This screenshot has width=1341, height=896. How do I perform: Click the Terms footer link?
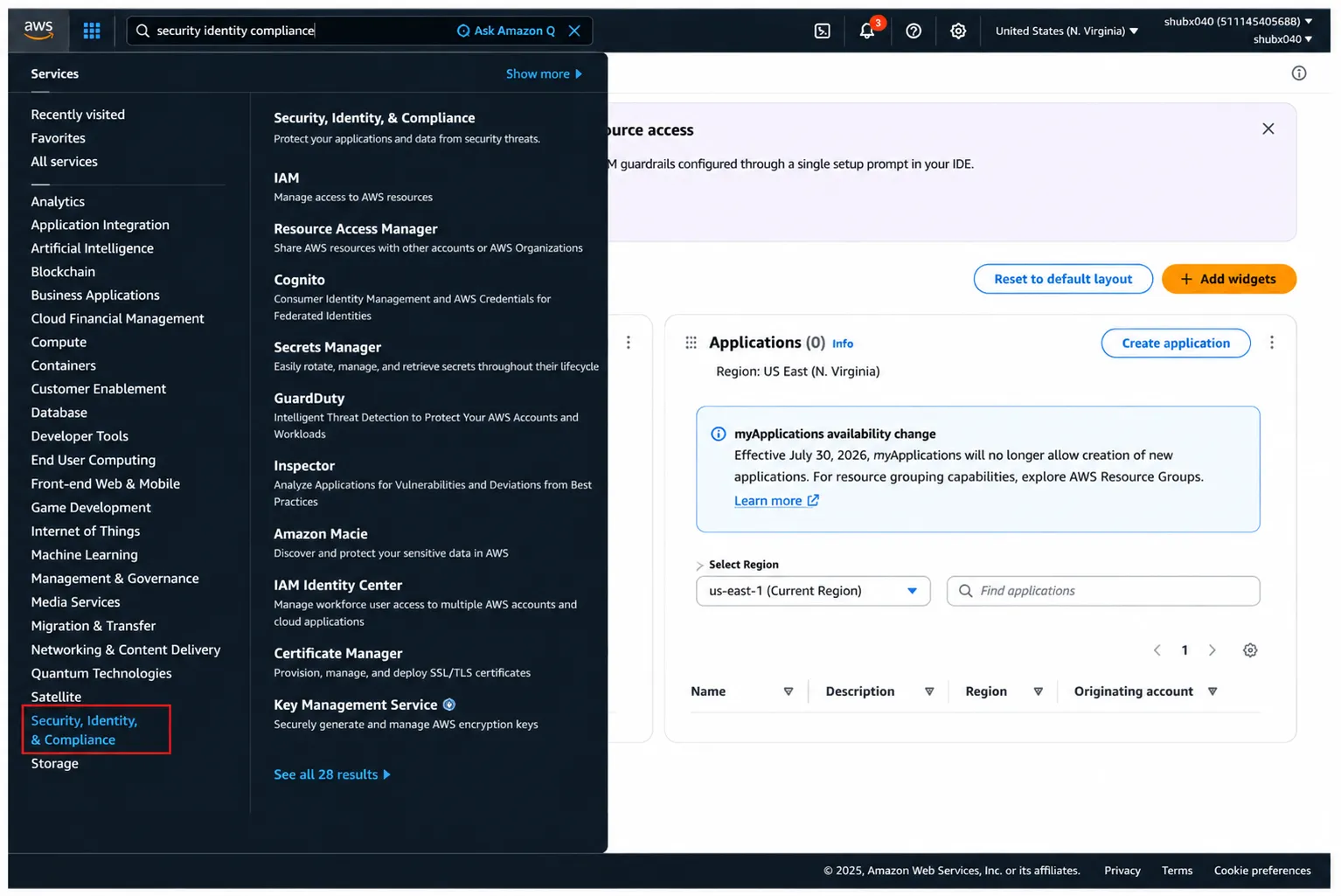coord(1178,871)
